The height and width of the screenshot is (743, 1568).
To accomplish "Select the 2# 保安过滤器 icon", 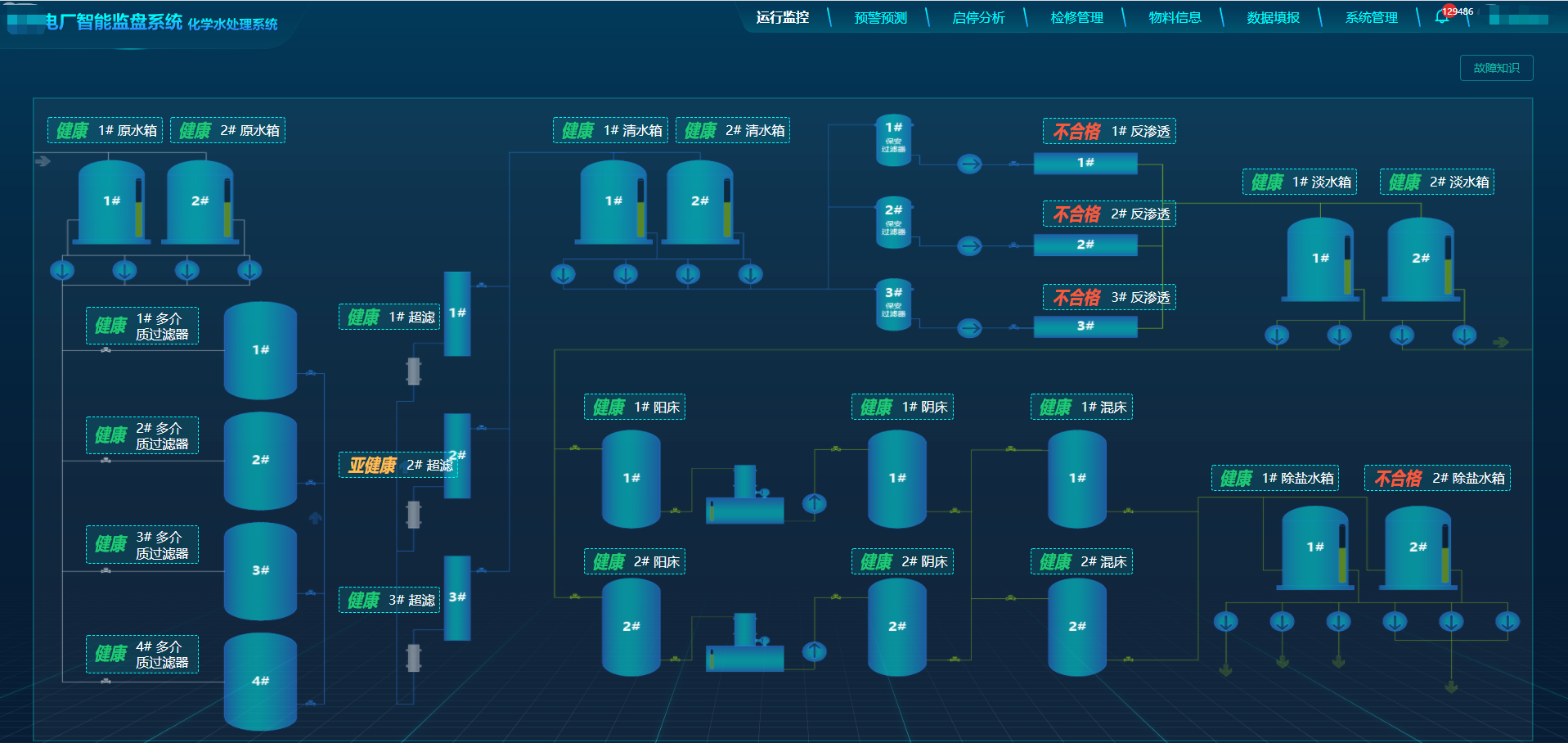I will tap(893, 222).
